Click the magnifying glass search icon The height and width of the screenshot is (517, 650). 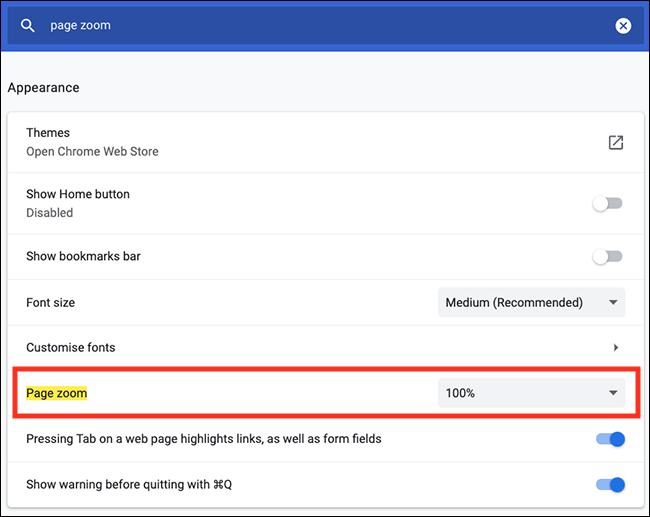tap(27, 26)
